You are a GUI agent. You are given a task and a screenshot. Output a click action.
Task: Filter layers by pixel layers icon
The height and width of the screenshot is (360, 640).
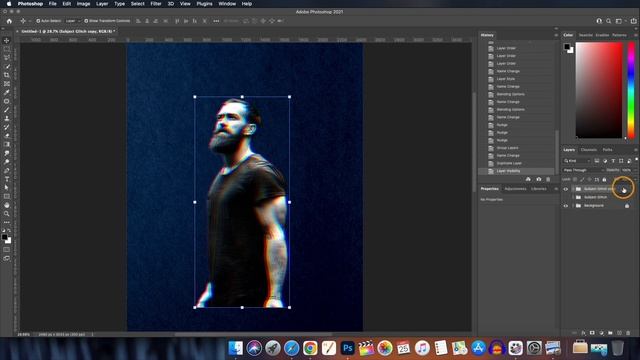597,161
